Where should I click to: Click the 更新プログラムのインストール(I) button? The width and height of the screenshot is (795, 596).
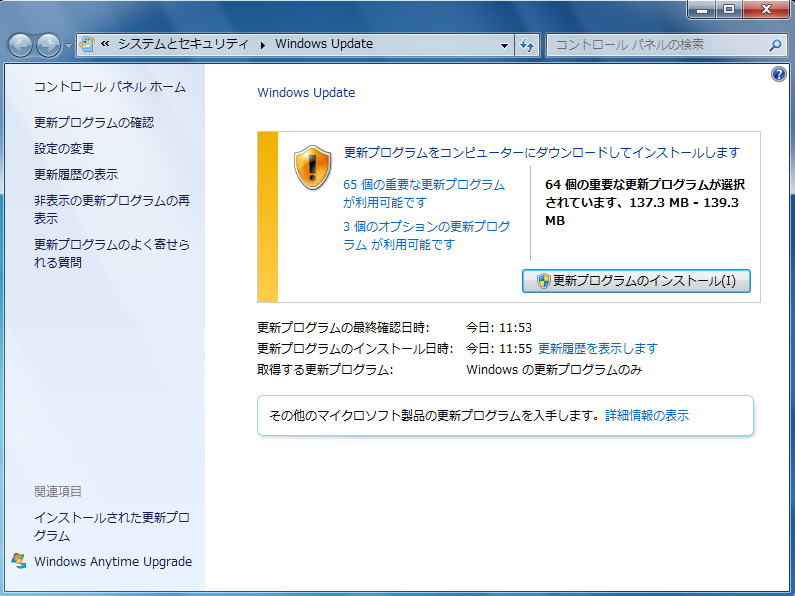tap(636, 281)
